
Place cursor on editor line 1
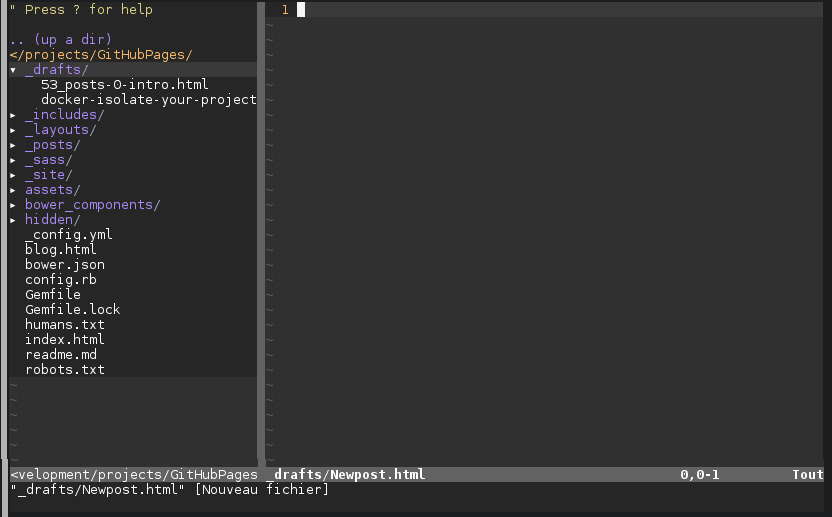tap(544, 10)
